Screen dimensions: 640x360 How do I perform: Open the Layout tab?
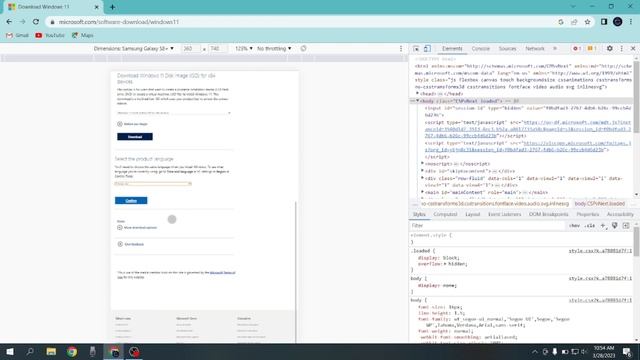[473, 214]
